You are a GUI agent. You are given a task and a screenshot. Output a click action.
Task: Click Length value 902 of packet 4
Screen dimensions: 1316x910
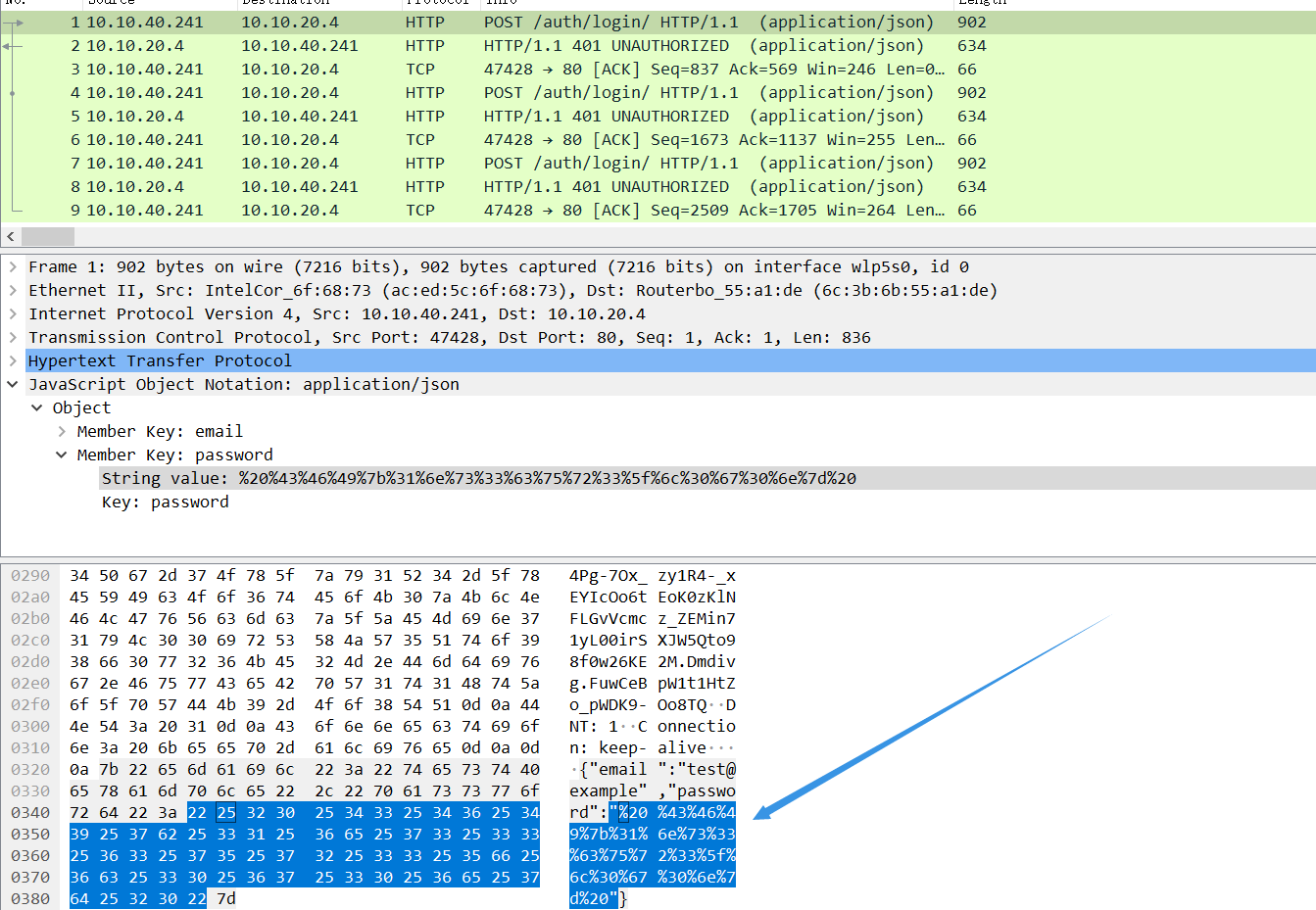click(972, 92)
